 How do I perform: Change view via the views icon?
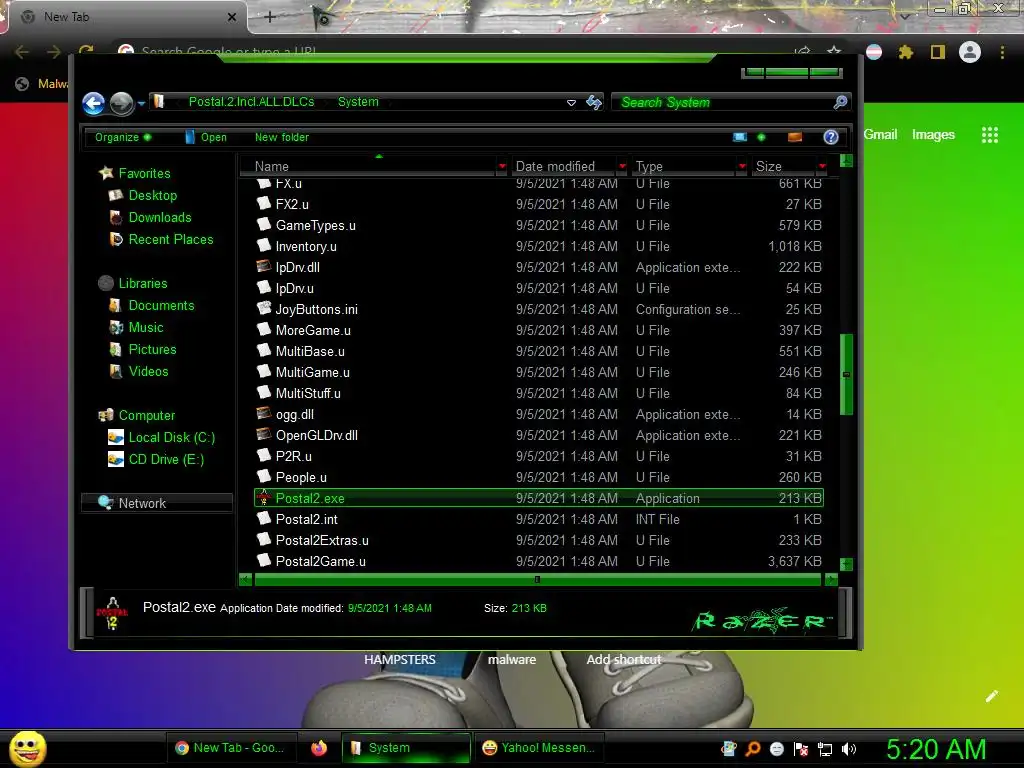click(x=740, y=137)
